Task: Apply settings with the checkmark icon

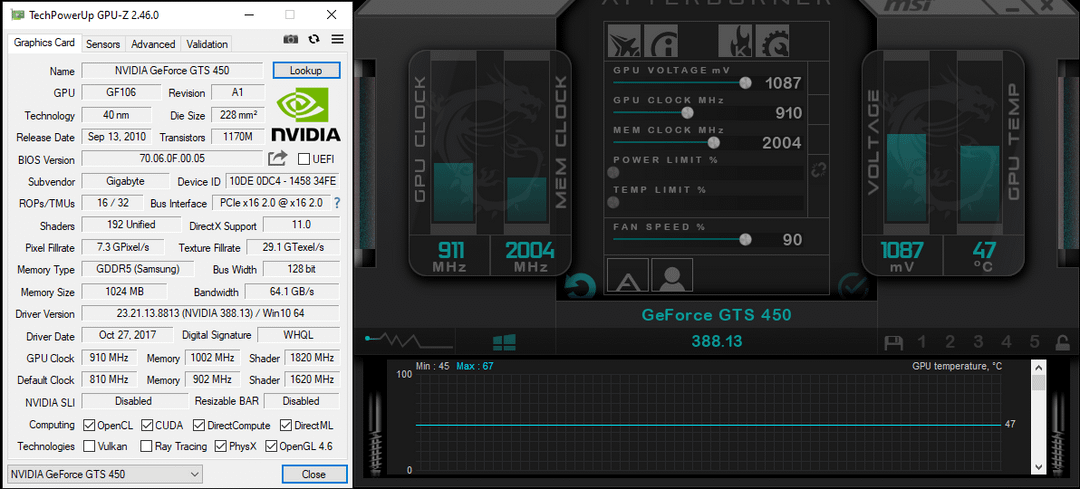Action: (853, 287)
